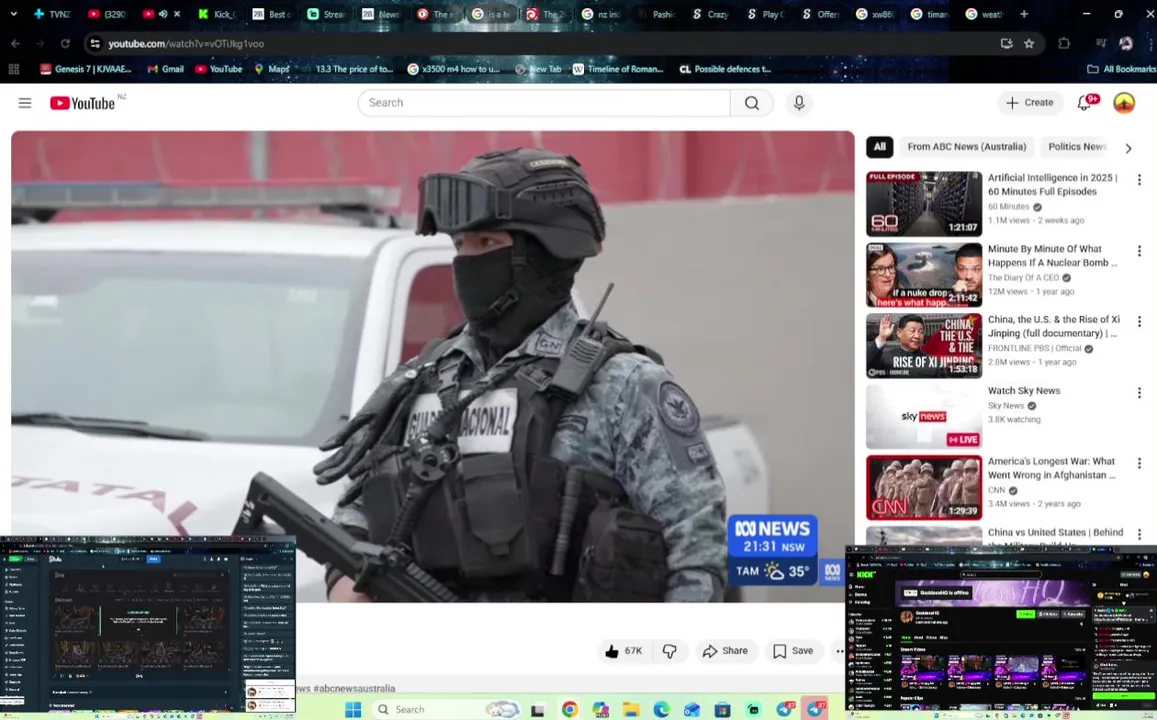Open the Sky News live thumbnail
This screenshot has height=720, width=1157.
pos(924,417)
